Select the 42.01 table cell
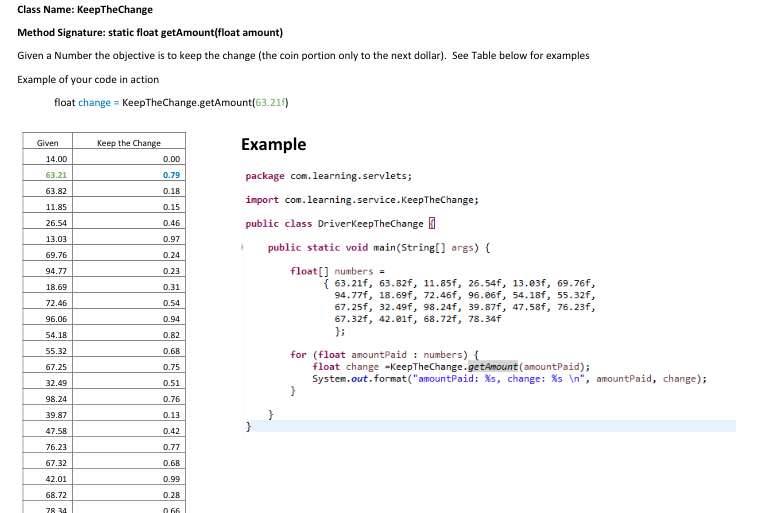 click(x=48, y=479)
